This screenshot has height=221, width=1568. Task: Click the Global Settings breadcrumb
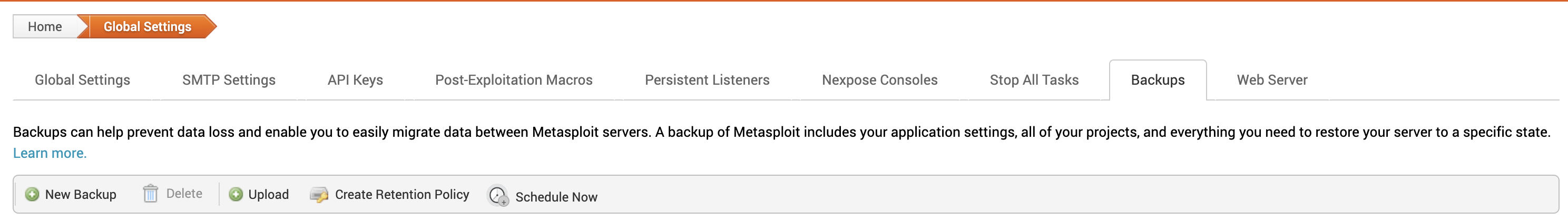(148, 27)
